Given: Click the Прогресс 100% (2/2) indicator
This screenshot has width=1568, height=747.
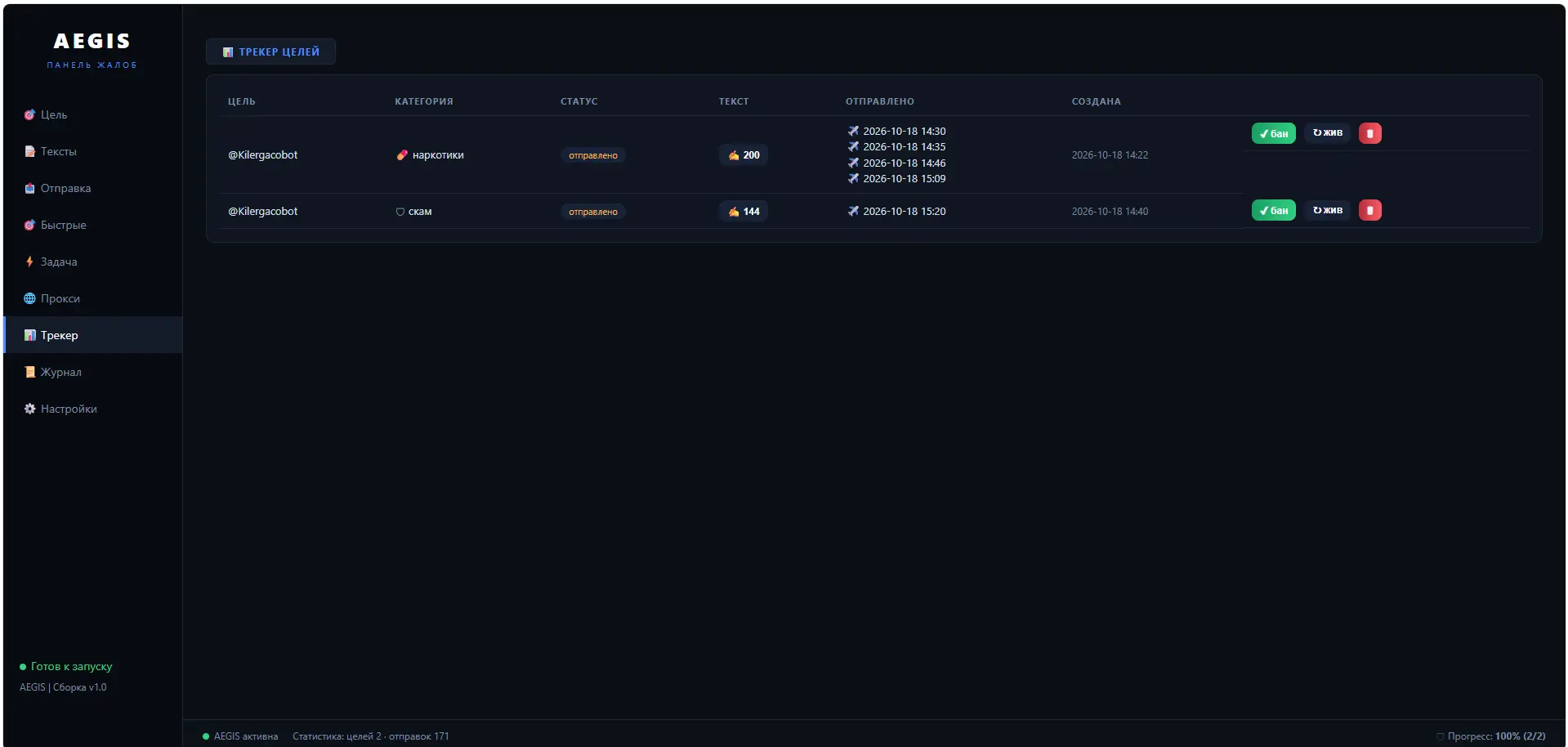Looking at the screenshot, I should (x=1491, y=736).
